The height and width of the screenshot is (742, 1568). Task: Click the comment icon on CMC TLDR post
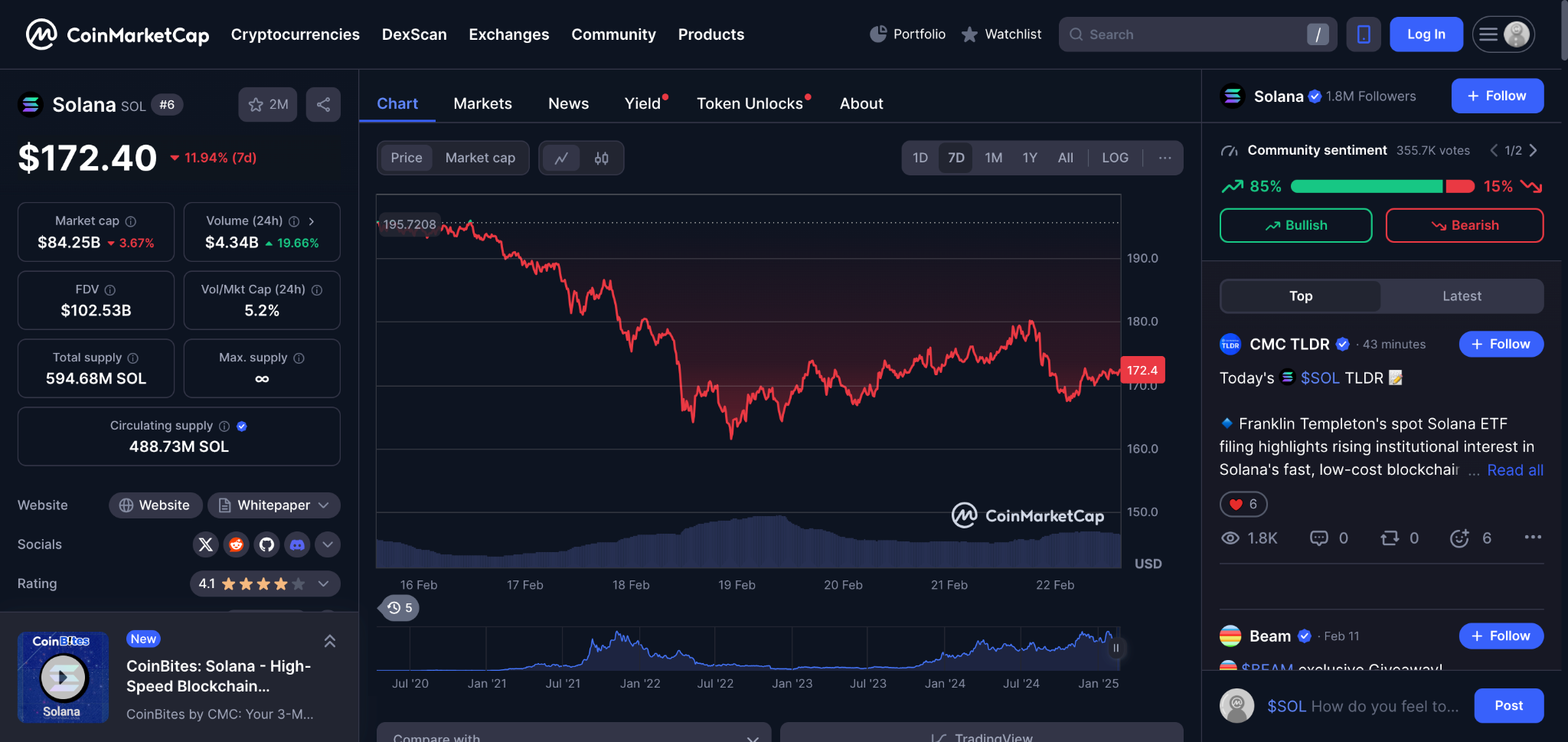(x=1319, y=538)
